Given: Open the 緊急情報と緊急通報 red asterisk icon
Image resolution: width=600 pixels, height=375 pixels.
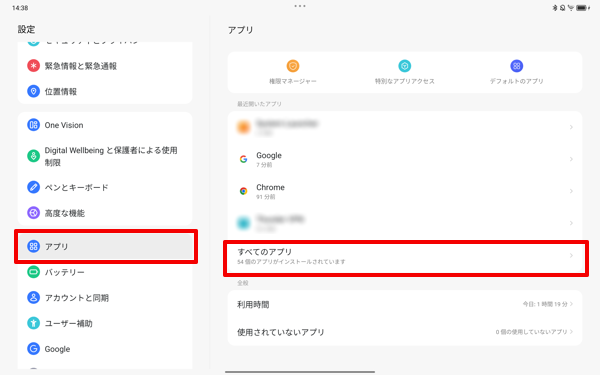Looking at the screenshot, I should click(33, 66).
